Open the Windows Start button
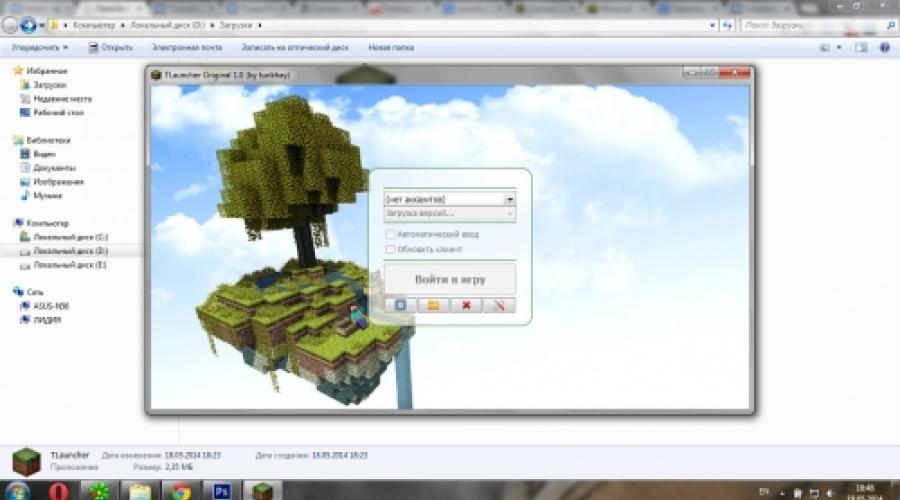The height and width of the screenshot is (500, 900). click(x=16, y=491)
